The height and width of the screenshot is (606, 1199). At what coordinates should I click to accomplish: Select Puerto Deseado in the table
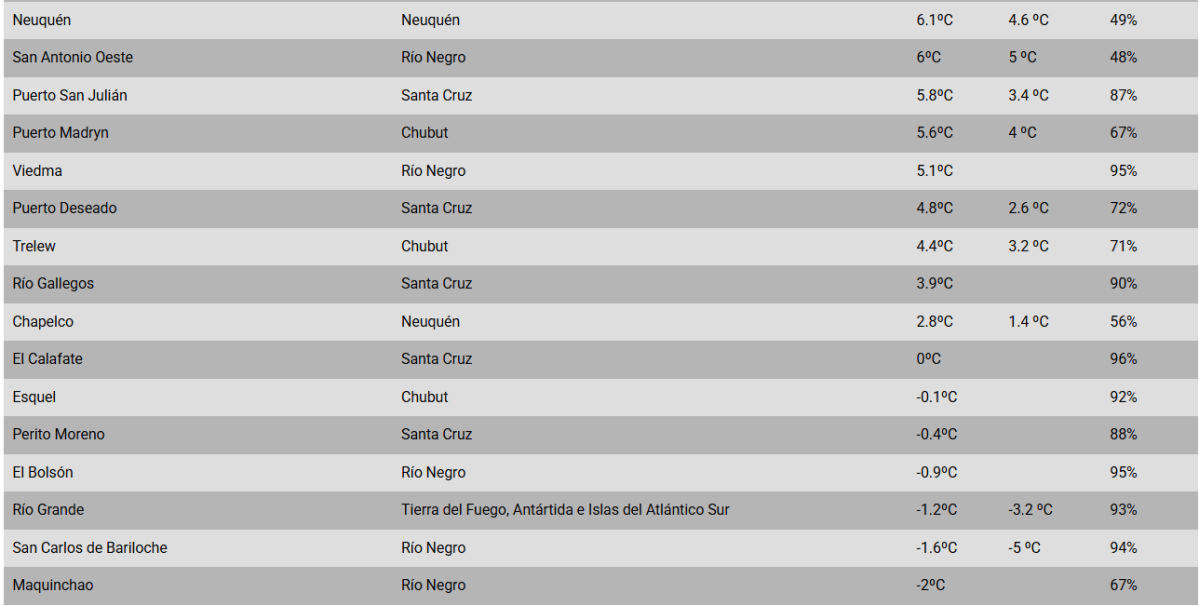(65, 208)
